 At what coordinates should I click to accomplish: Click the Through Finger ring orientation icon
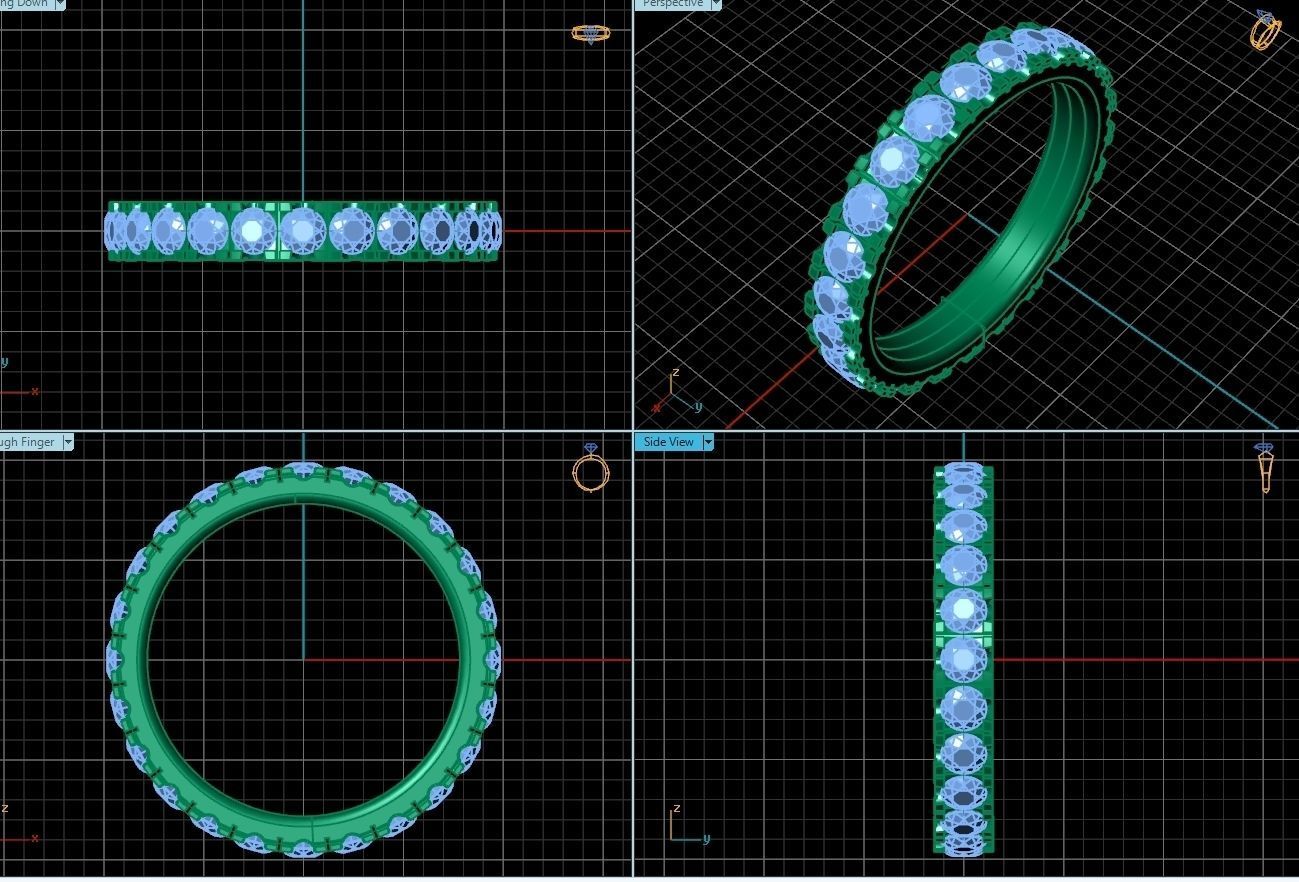[x=590, y=468]
